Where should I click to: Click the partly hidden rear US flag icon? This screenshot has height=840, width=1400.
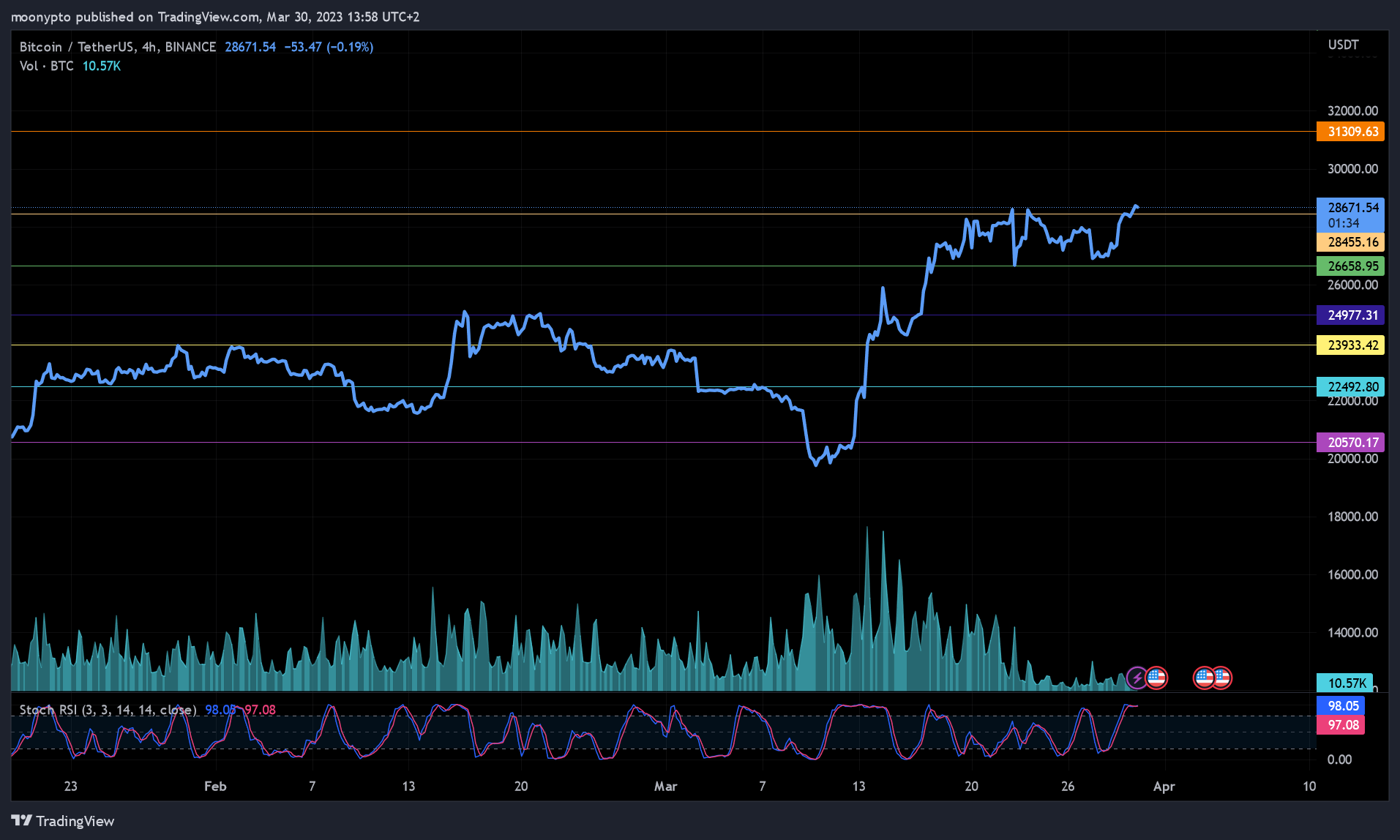[x=1224, y=678]
